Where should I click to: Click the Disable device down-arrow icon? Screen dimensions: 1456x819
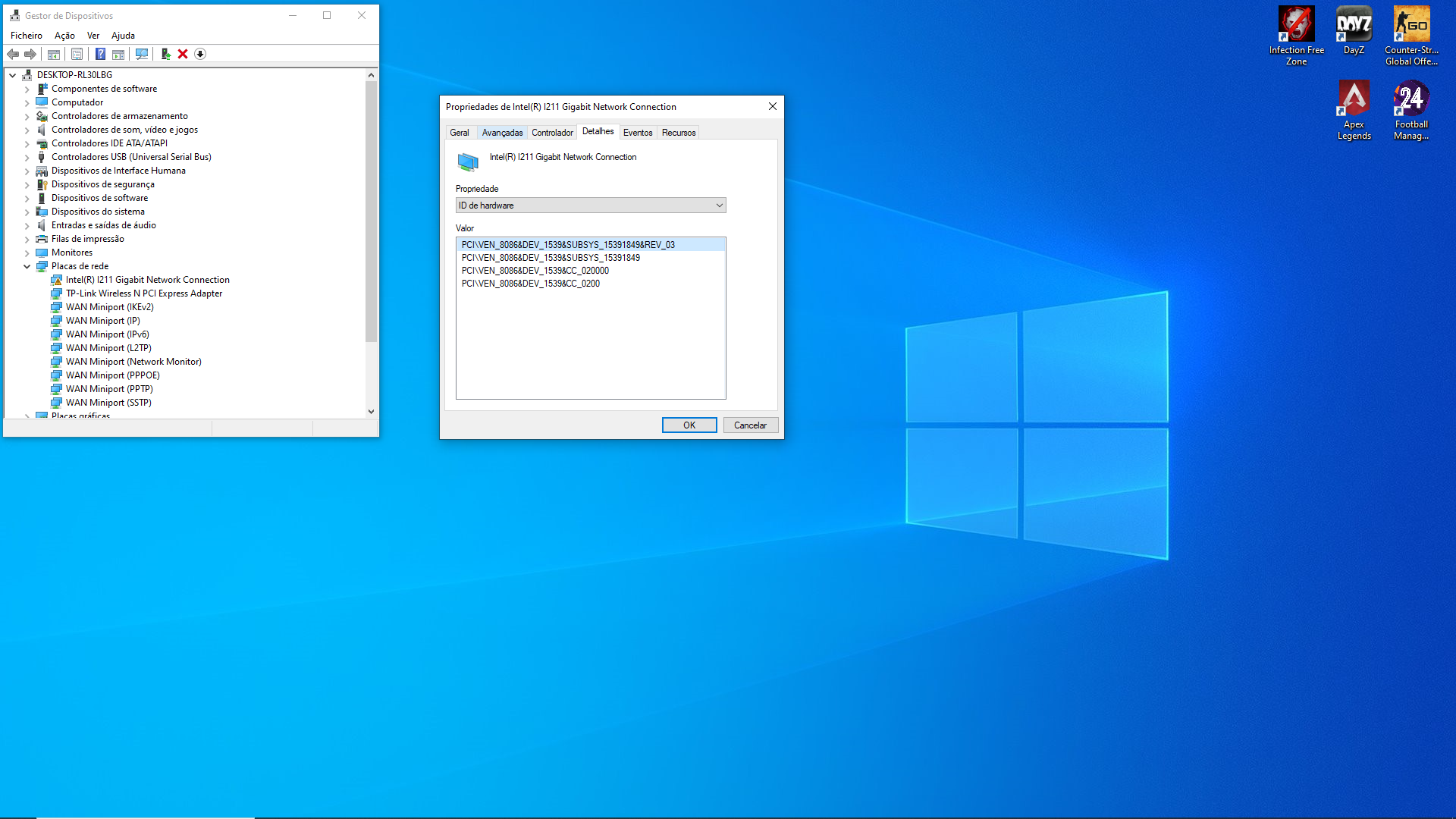click(x=200, y=54)
